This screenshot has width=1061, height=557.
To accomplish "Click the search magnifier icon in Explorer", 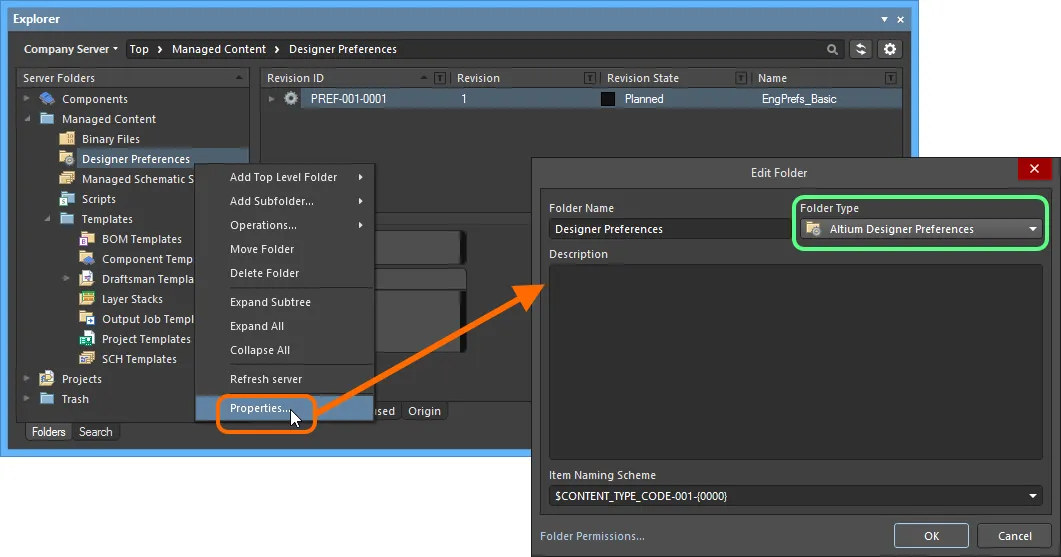I will [x=832, y=49].
